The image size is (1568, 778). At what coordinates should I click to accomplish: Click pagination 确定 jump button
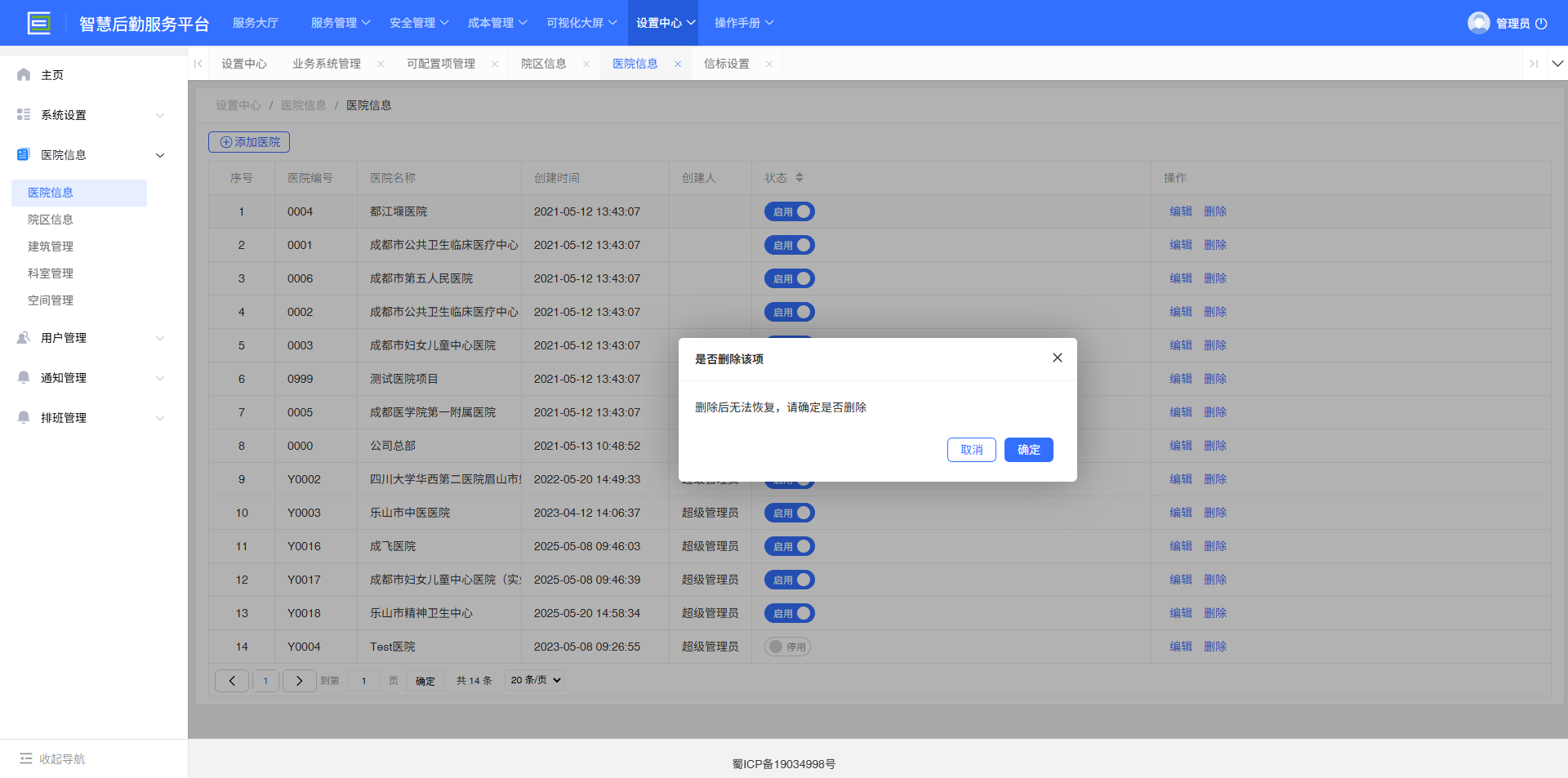[x=425, y=681]
